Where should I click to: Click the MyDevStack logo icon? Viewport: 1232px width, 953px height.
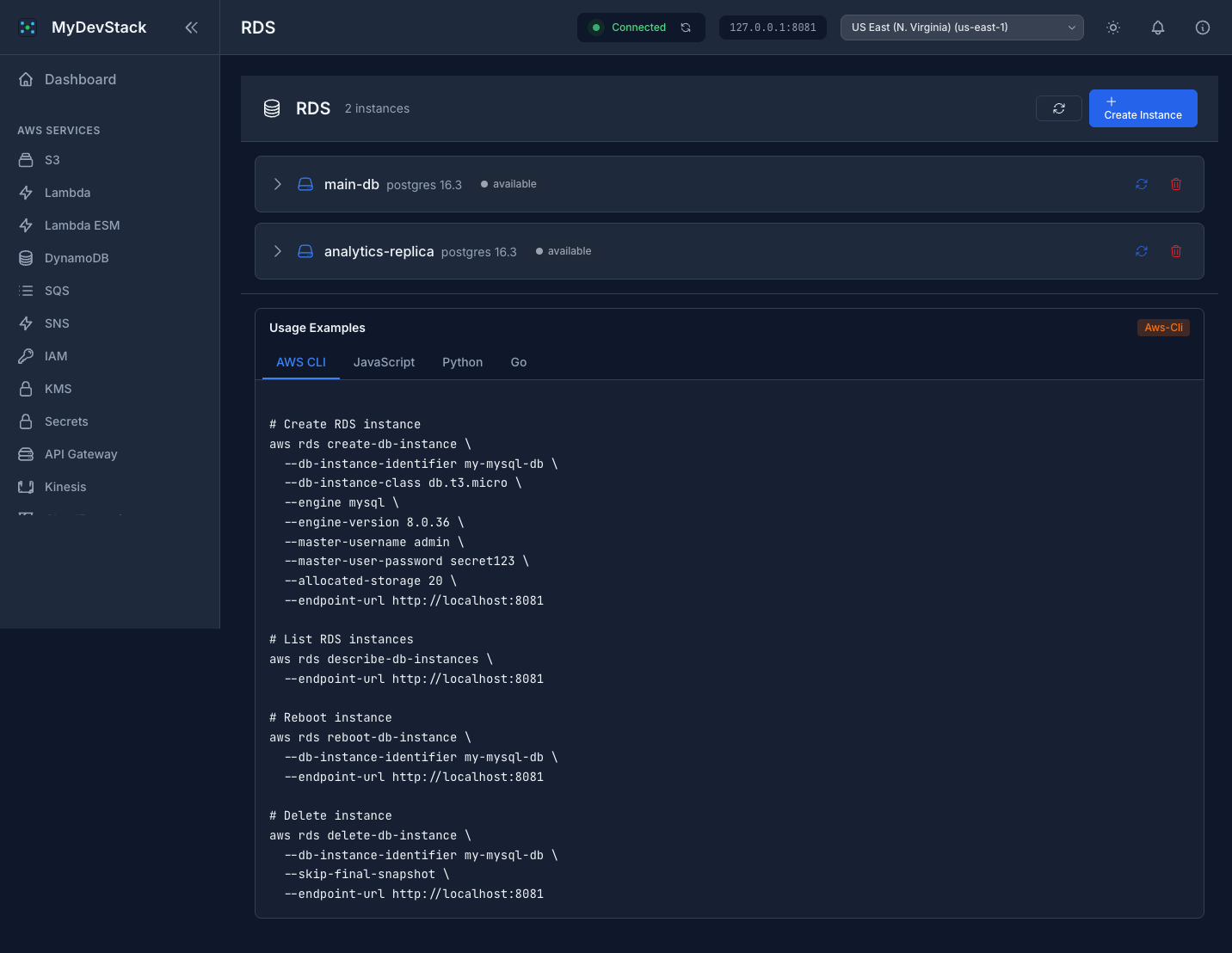(x=28, y=28)
